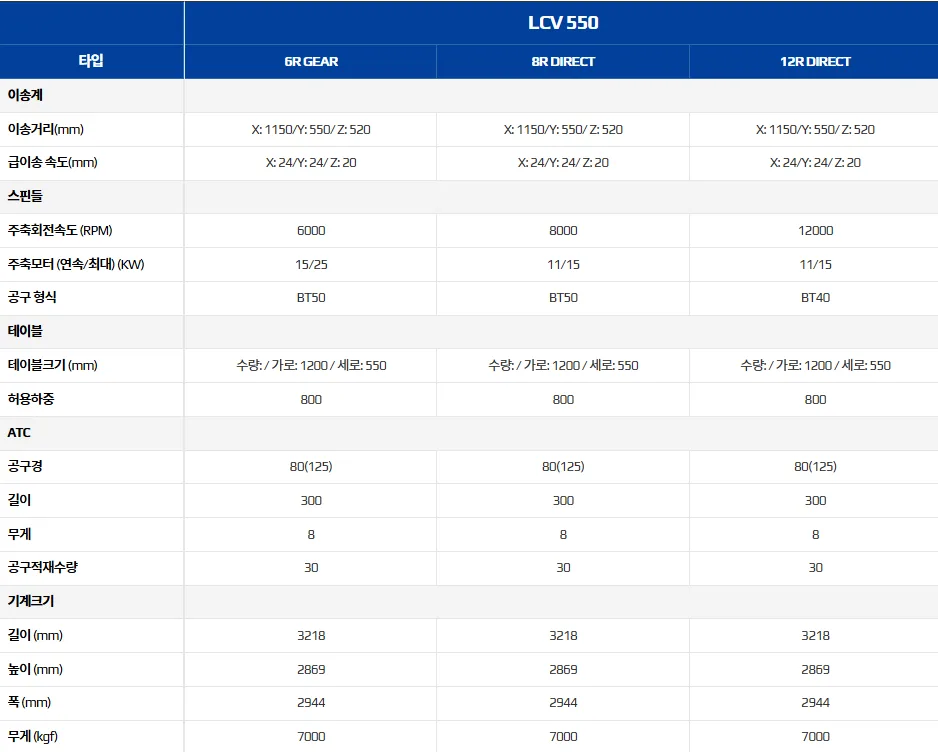Click the 800 load value under 6R GEAR
This screenshot has height=752, width=938.
(311, 399)
